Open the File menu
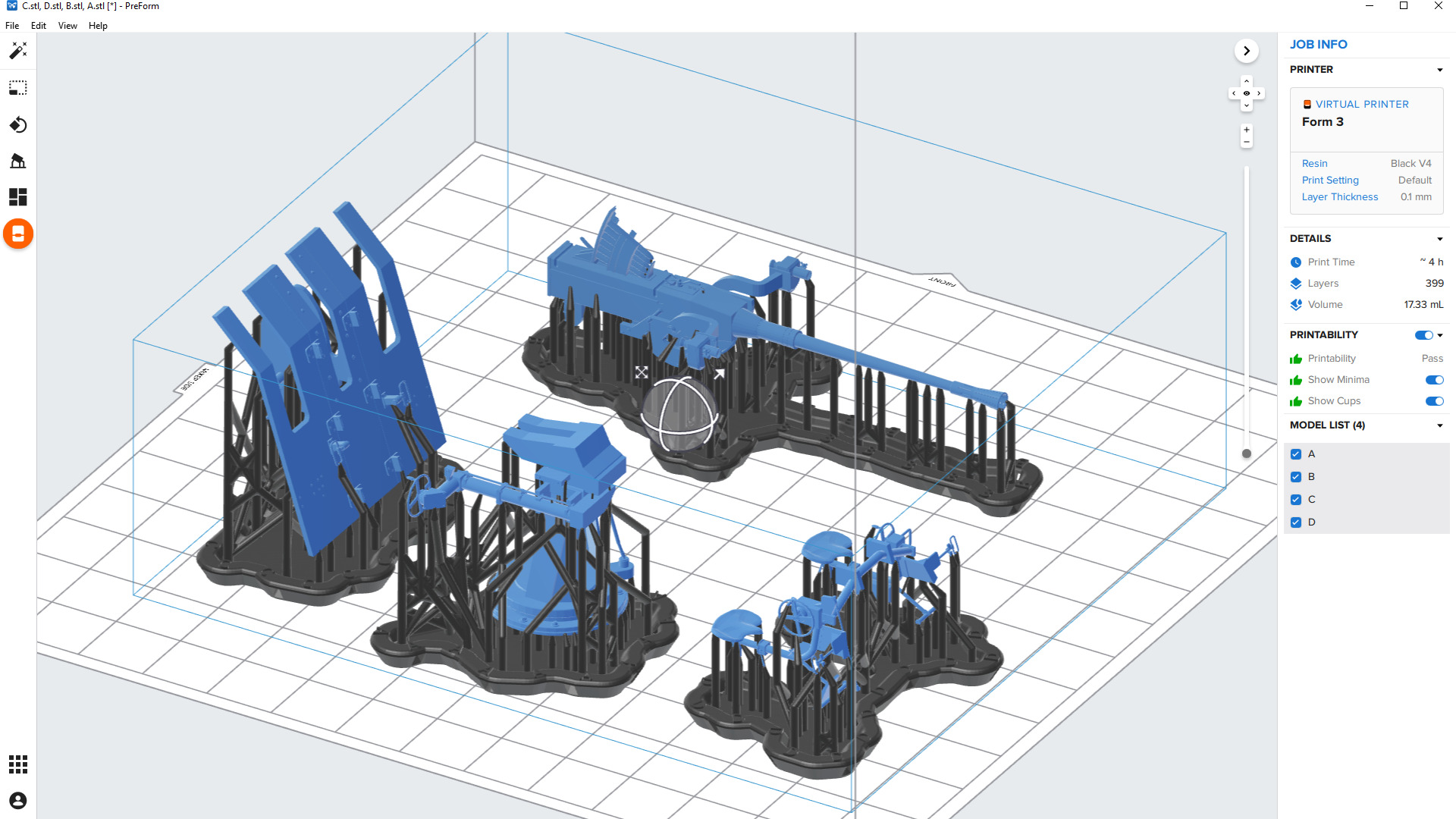Image resolution: width=1456 pixels, height=819 pixels. pos(12,26)
